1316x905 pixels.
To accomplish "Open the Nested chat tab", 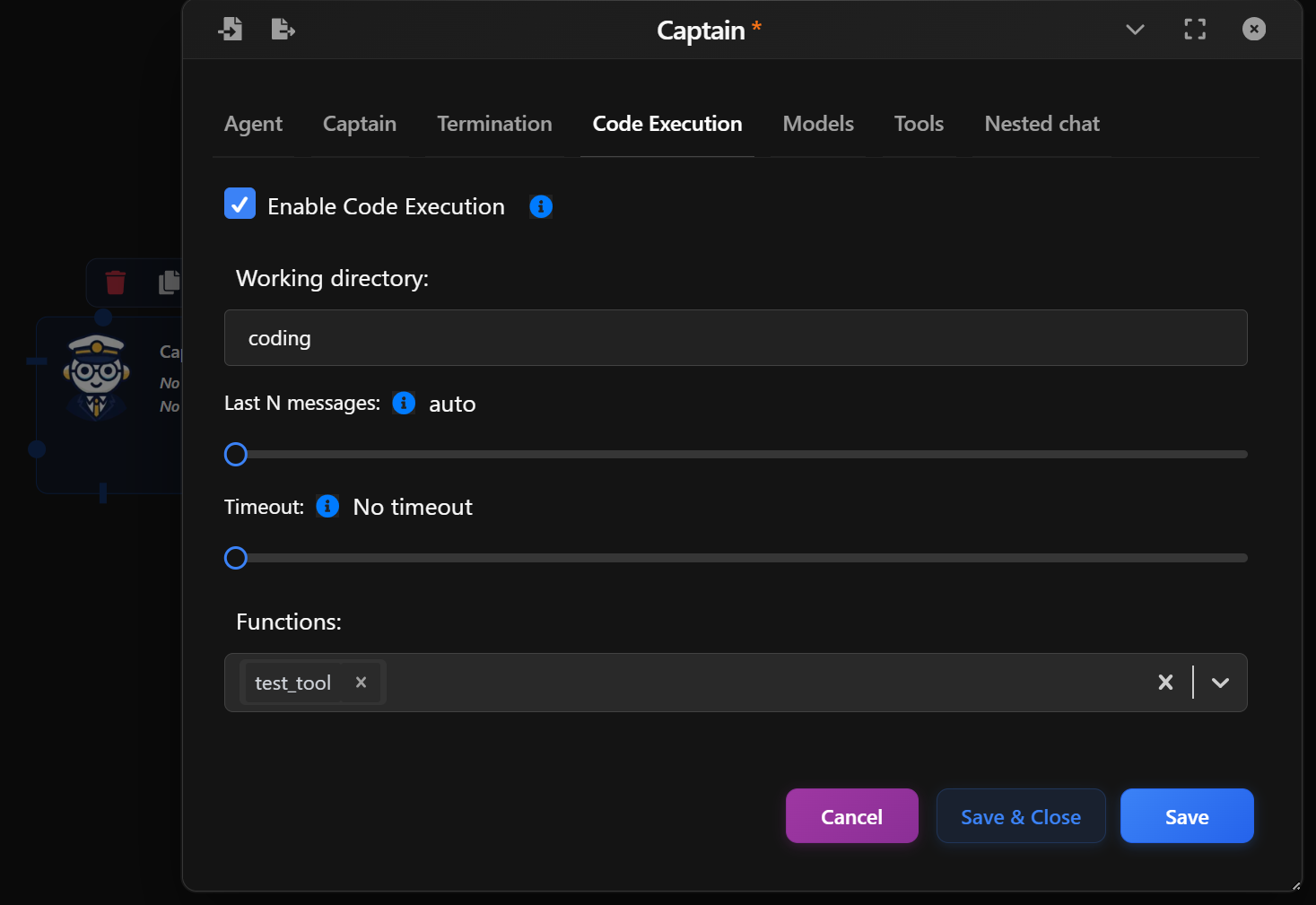I will click(1041, 124).
